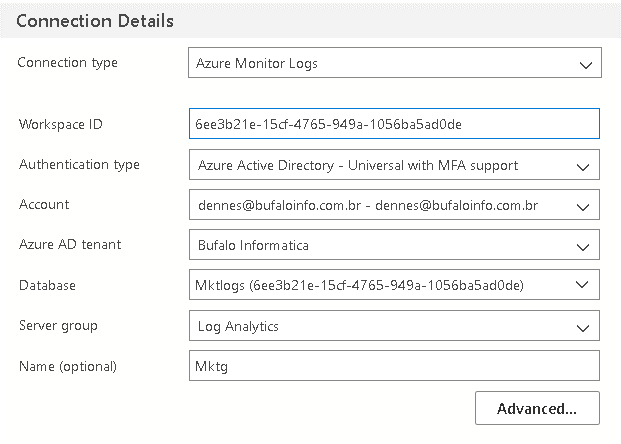This screenshot has width=621, height=444.
Task: Click the Authentication type chevron arrow
Action: (583, 167)
